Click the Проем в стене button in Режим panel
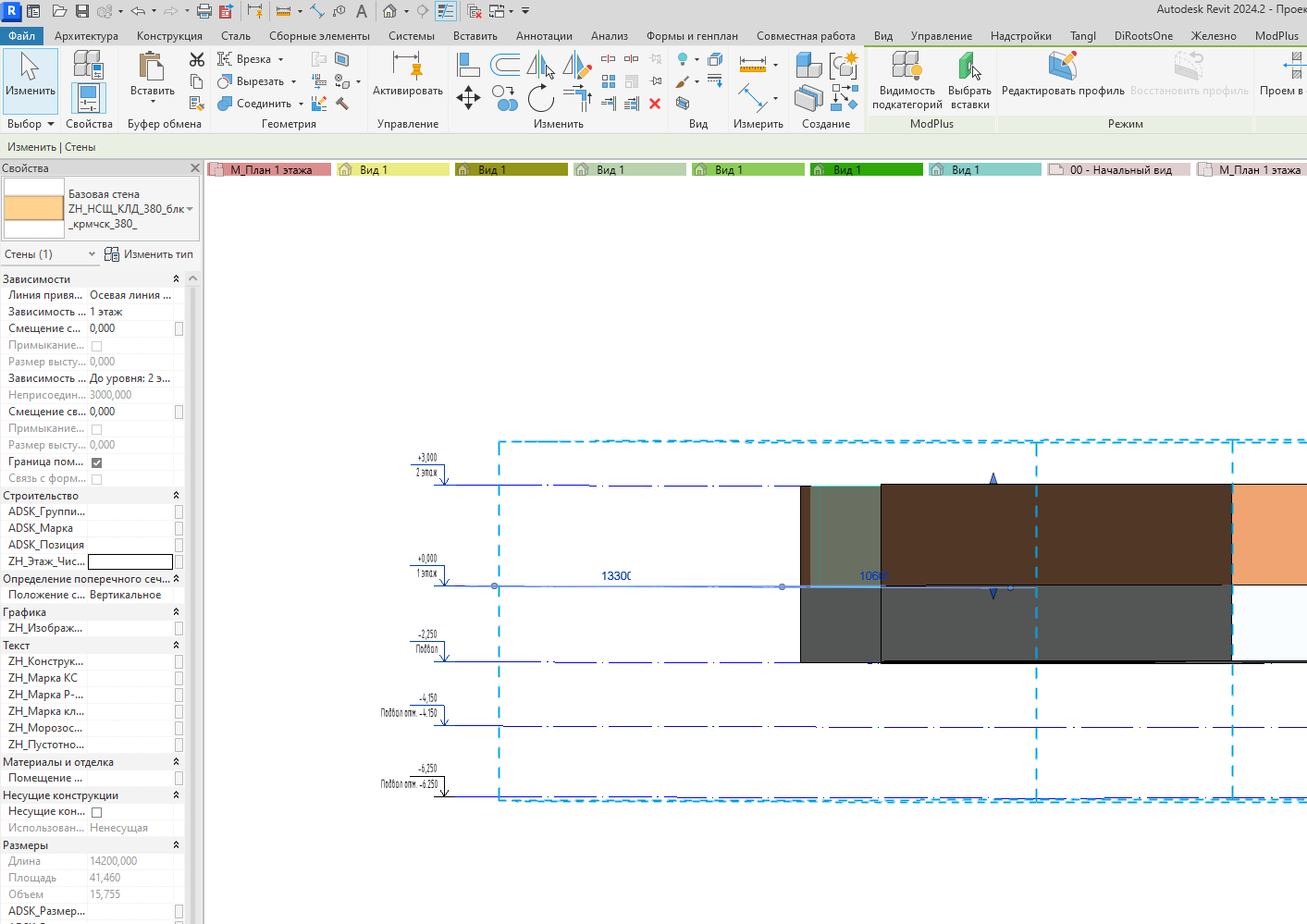The width and height of the screenshot is (1307, 924). [1282, 74]
